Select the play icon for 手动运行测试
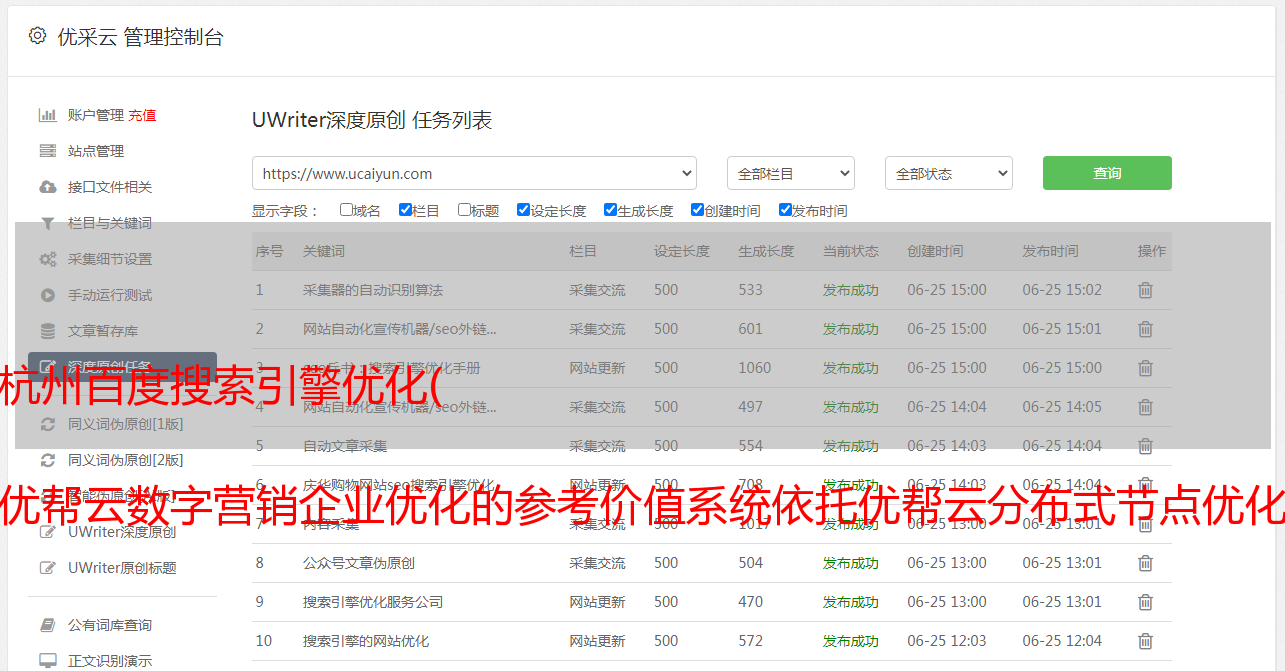1285x671 pixels. tap(47, 295)
